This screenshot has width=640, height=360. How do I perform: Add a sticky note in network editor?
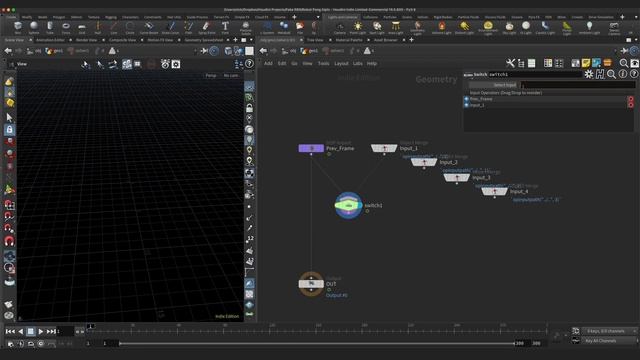[x=586, y=63]
